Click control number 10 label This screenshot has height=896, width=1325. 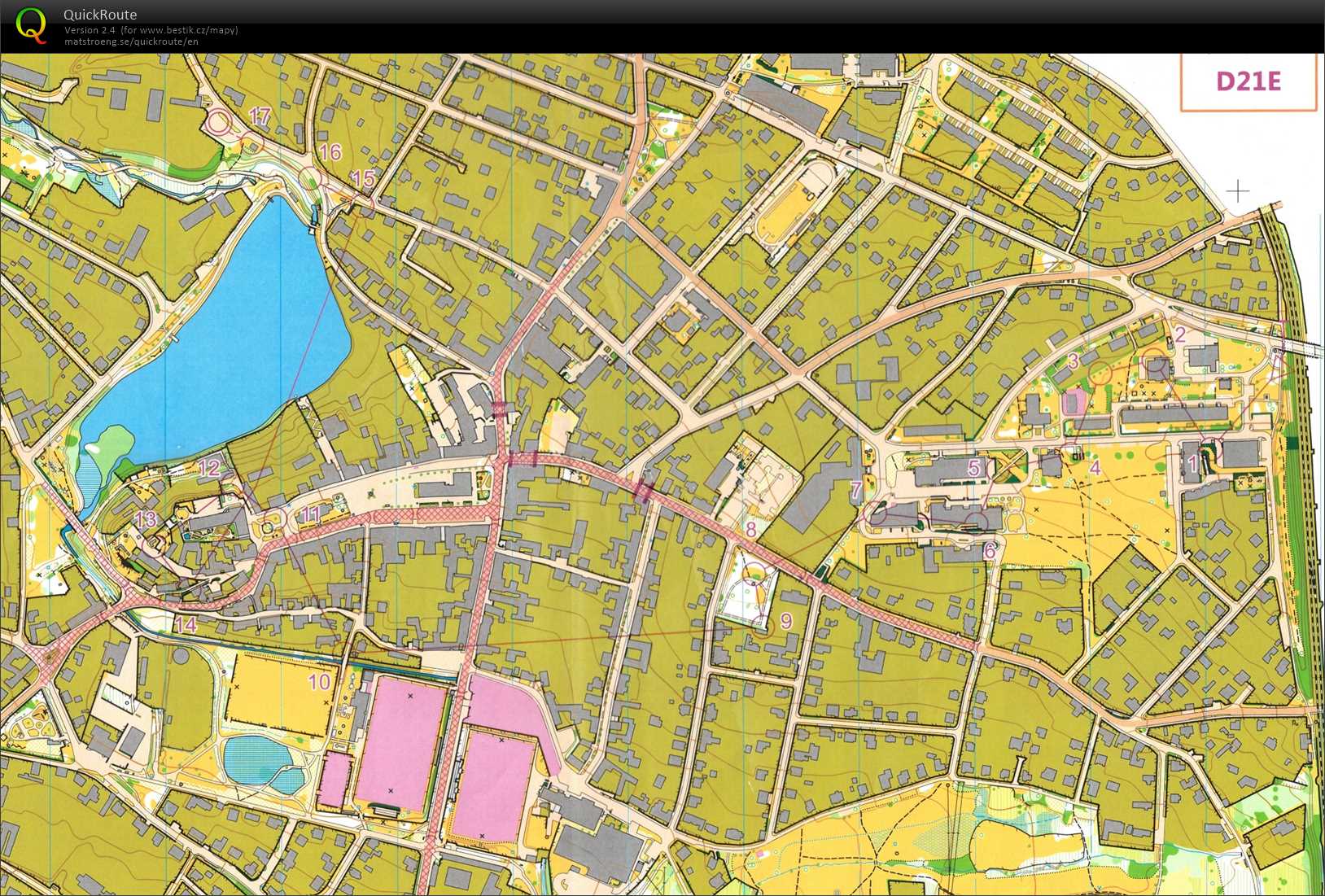pyautogui.click(x=320, y=681)
